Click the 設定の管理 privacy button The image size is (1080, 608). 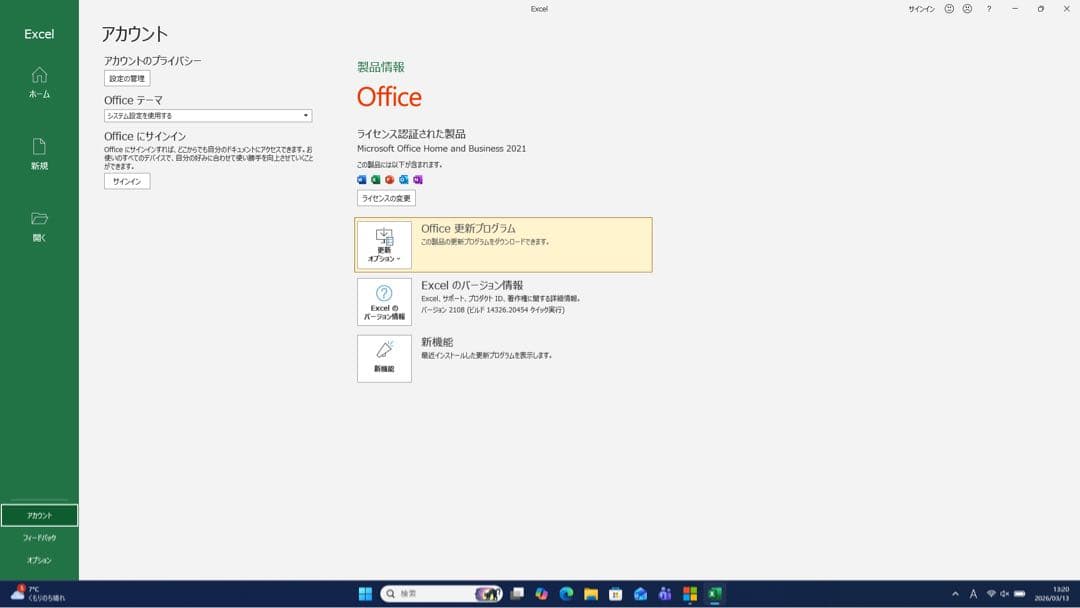[127, 78]
